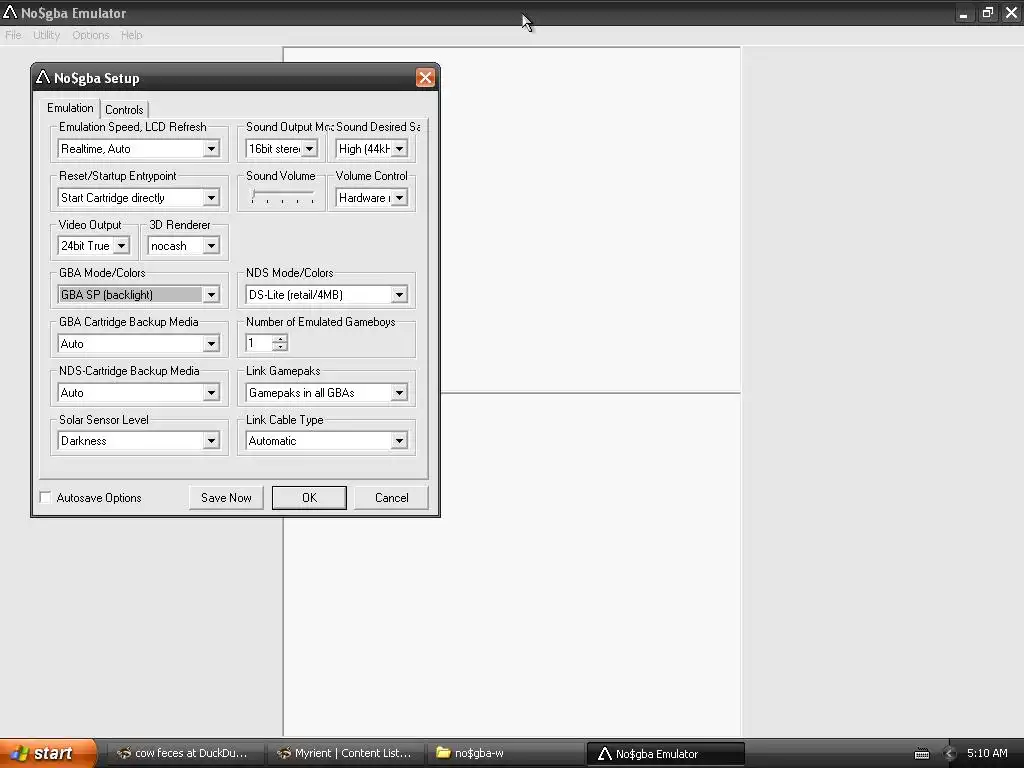Decrease Number of Emulated Gameboys with down arrow

pos(280,347)
